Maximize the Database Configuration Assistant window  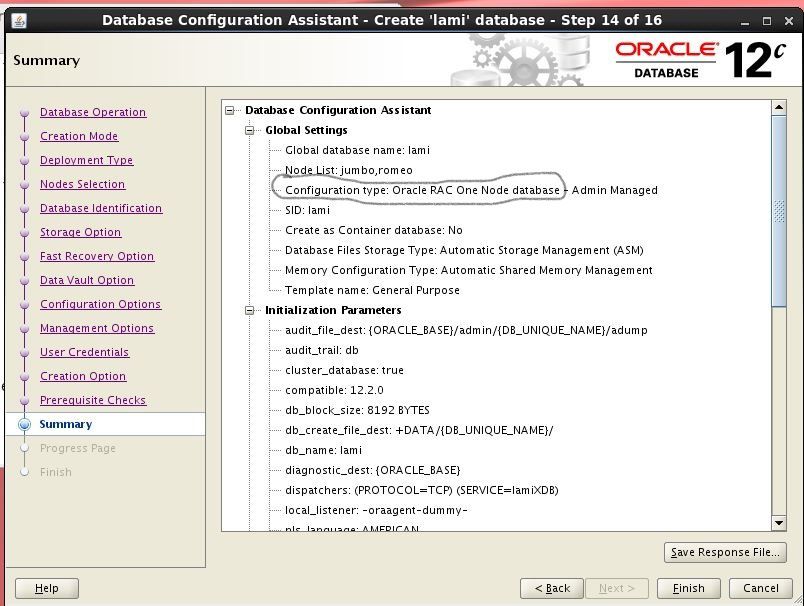click(767, 21)
